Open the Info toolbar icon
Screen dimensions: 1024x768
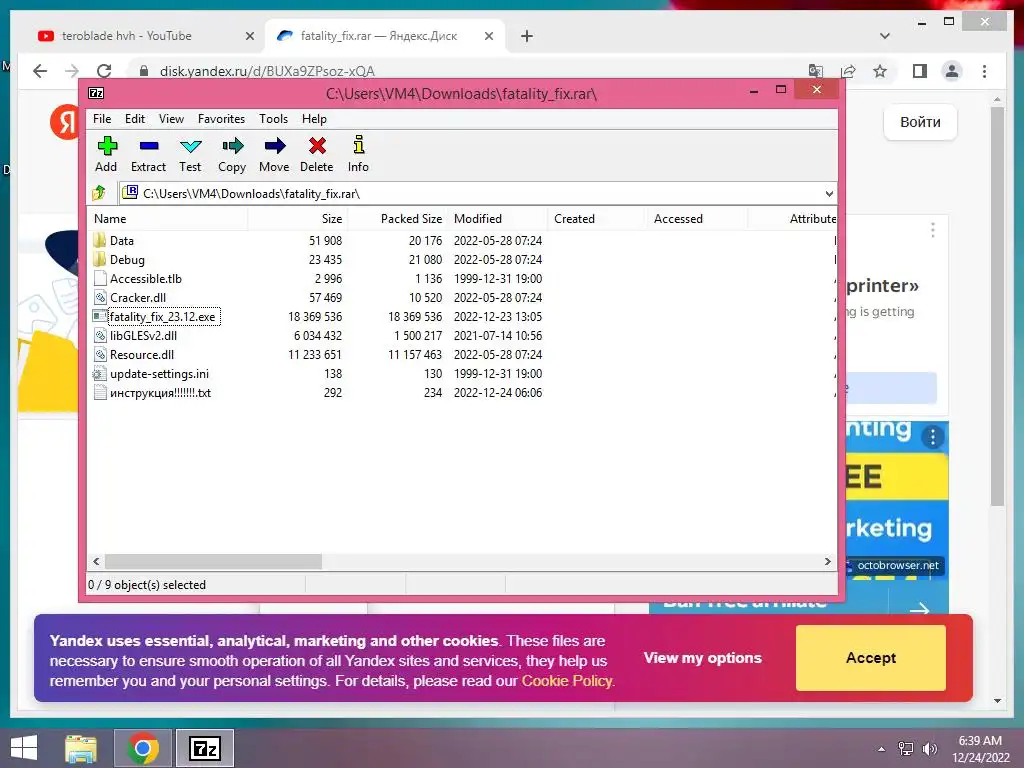pos(359,144)
